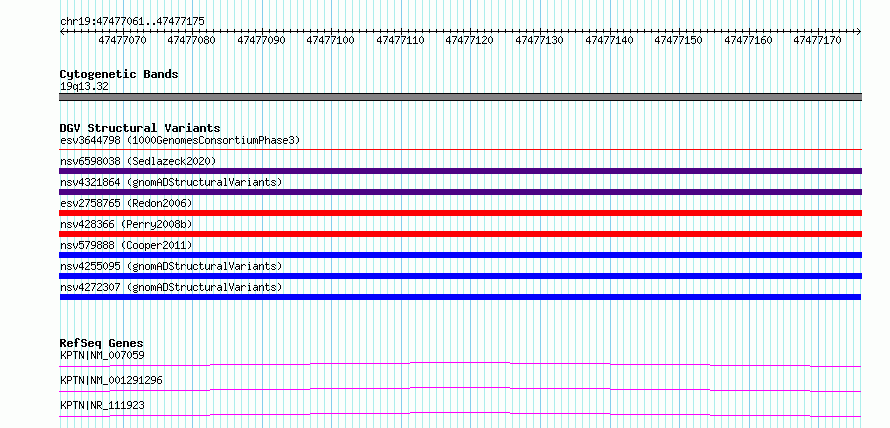This screenshot has height=428, width=890.
Task: Select the KPTN|NM_001291296 transcript label
Action: (111, 380)
